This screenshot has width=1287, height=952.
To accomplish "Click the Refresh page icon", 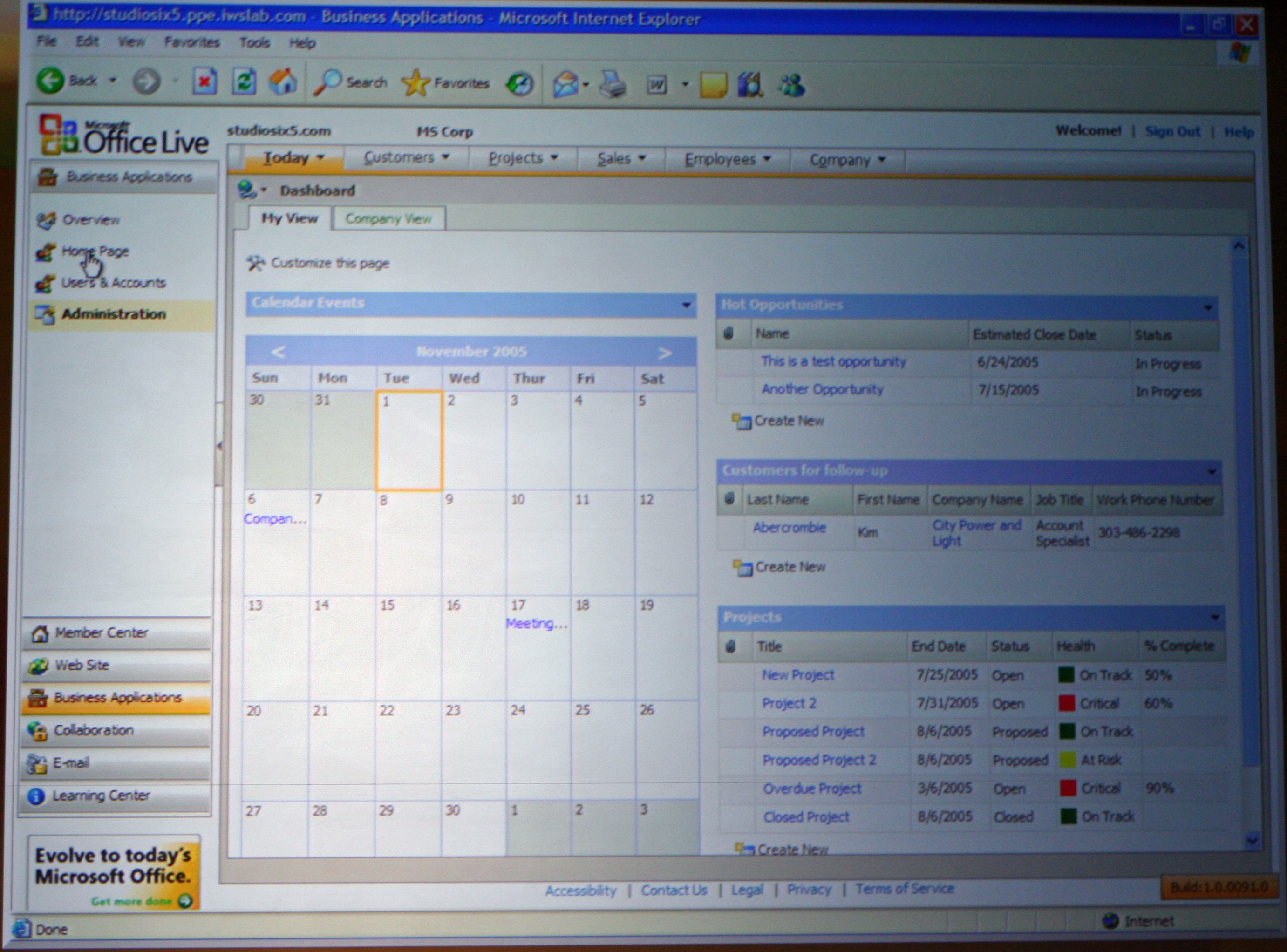I will tap(244, 82).
